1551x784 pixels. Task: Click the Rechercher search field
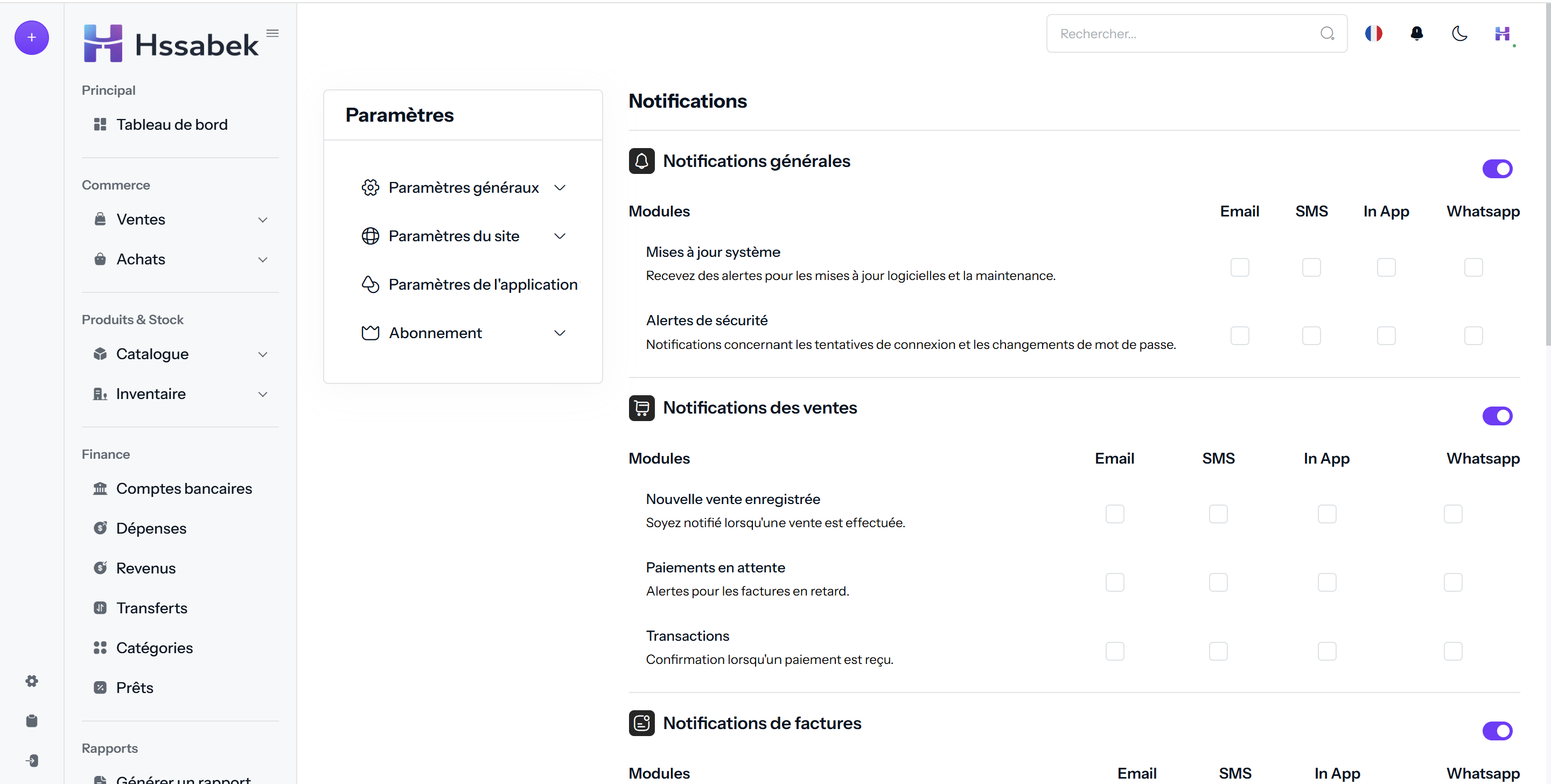(1196, 34)
